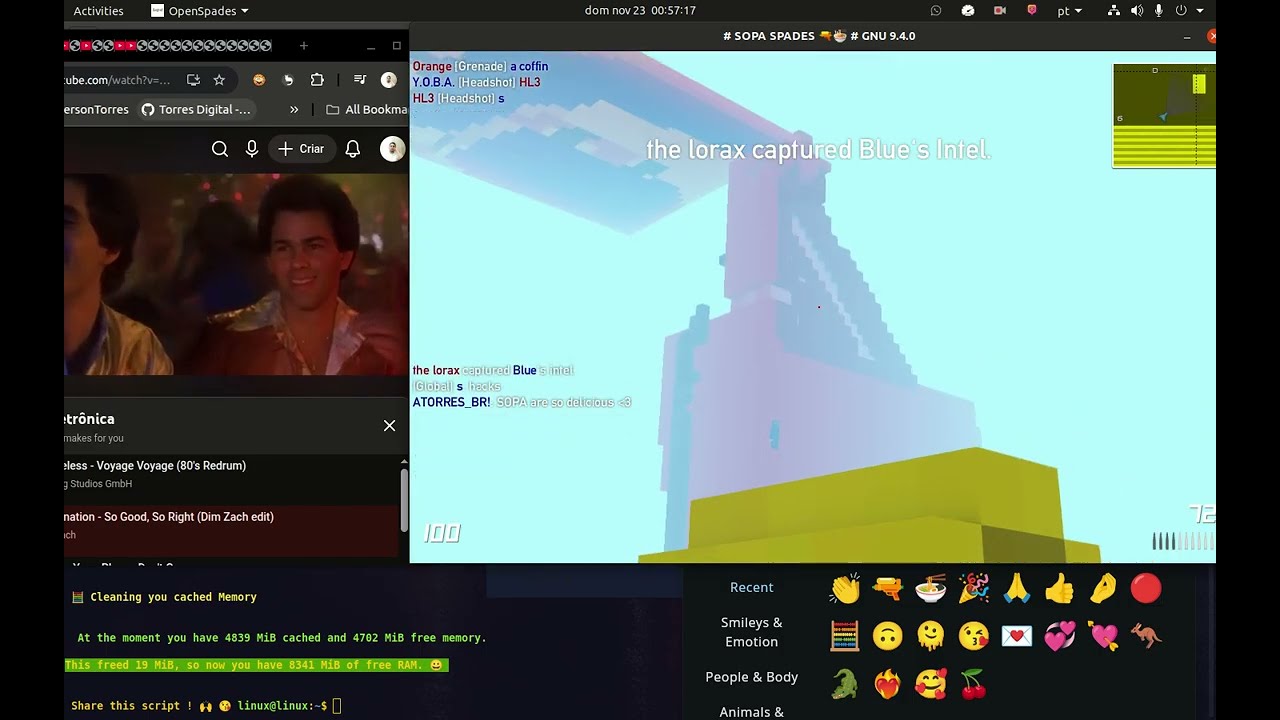Open YouTube notifications bell
The width and height of the screenshot is (1280, 720).
click(x=352, y=149)
